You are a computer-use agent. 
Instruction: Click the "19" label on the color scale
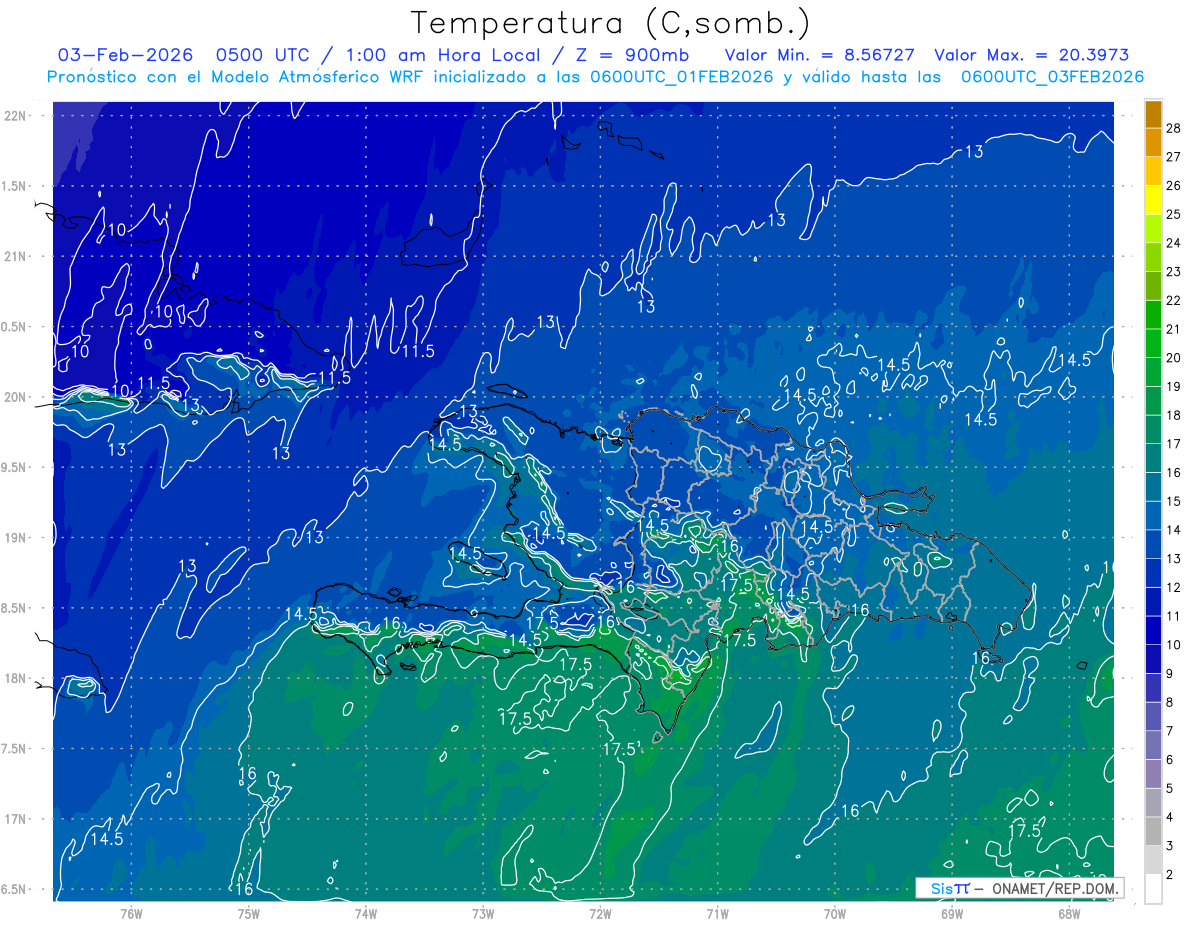pos(1174,386)
